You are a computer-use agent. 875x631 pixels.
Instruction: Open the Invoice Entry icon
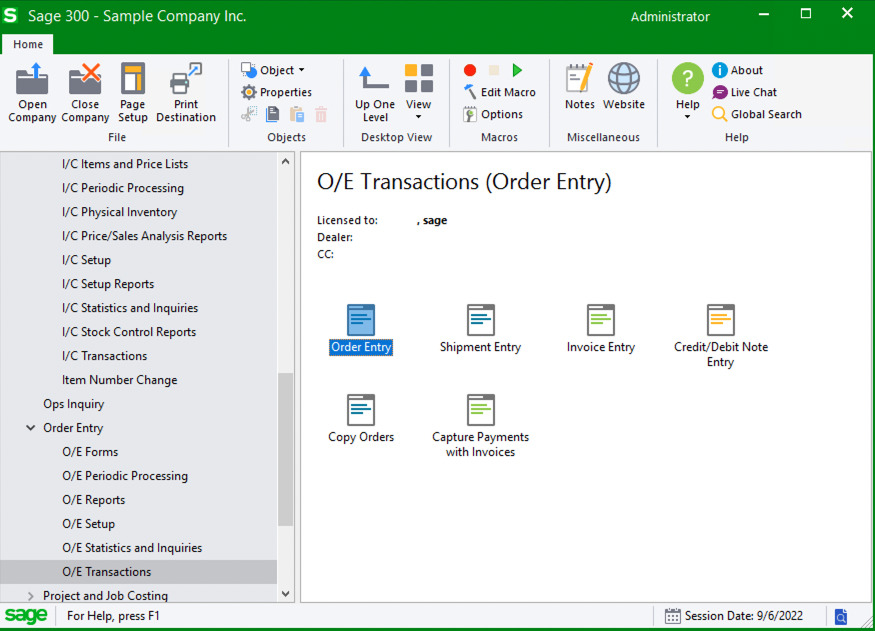pyautogui.click(x=600, y=321)
